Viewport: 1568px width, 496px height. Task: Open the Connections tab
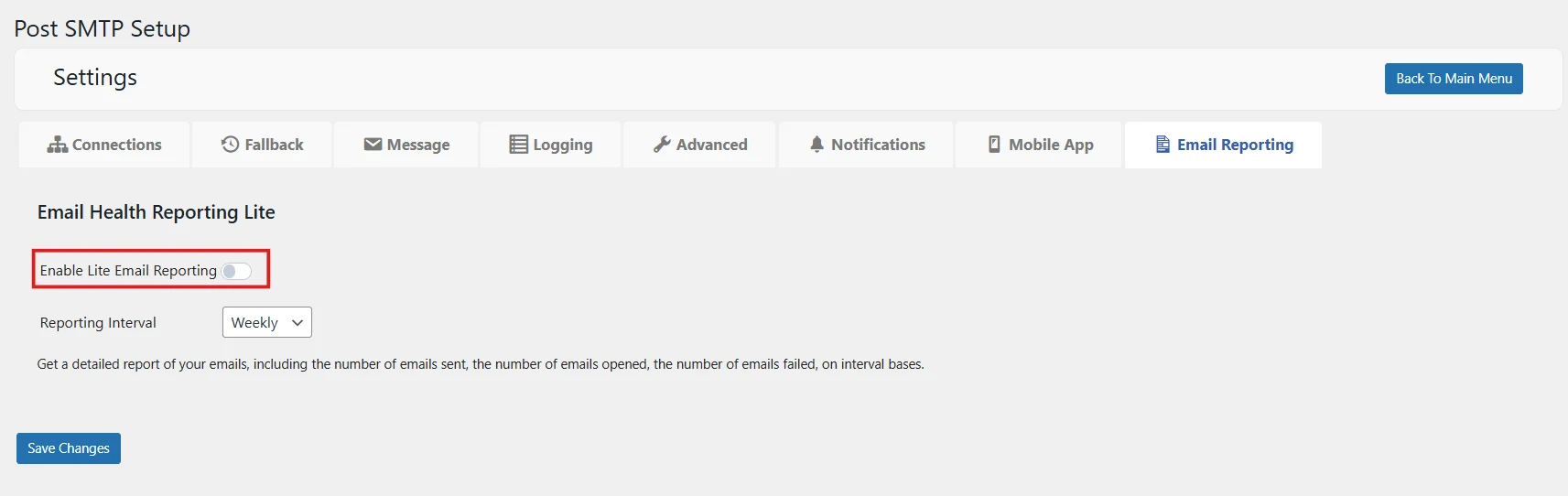(104, 145)
